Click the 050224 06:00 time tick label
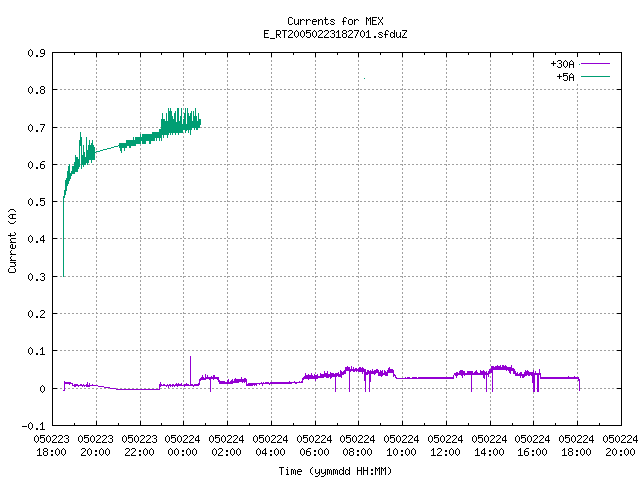This screenshot has width=640, height=480. pyautogui.click(x=315, y=446)
